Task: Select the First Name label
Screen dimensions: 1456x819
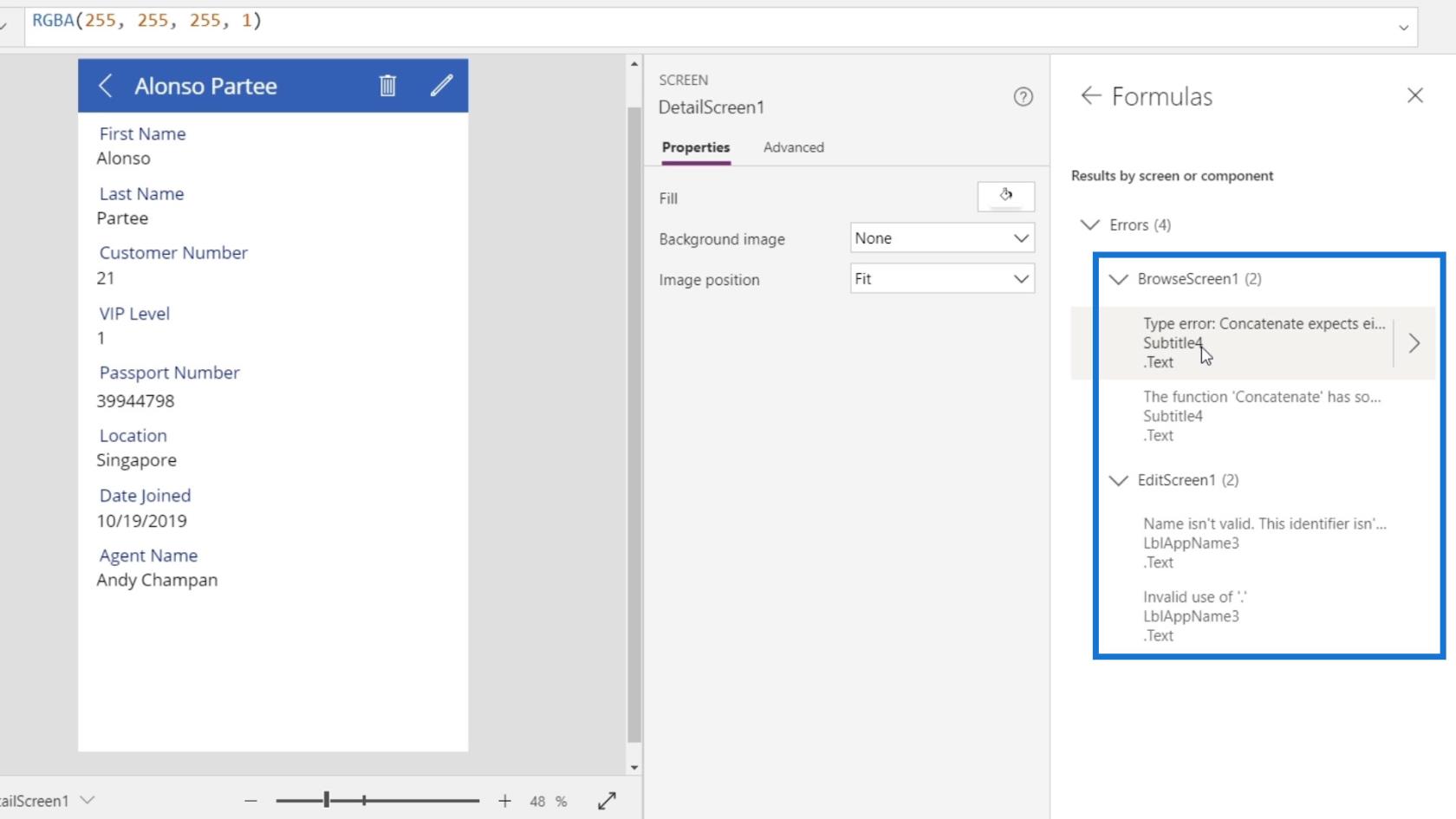Action: (142, 133)
